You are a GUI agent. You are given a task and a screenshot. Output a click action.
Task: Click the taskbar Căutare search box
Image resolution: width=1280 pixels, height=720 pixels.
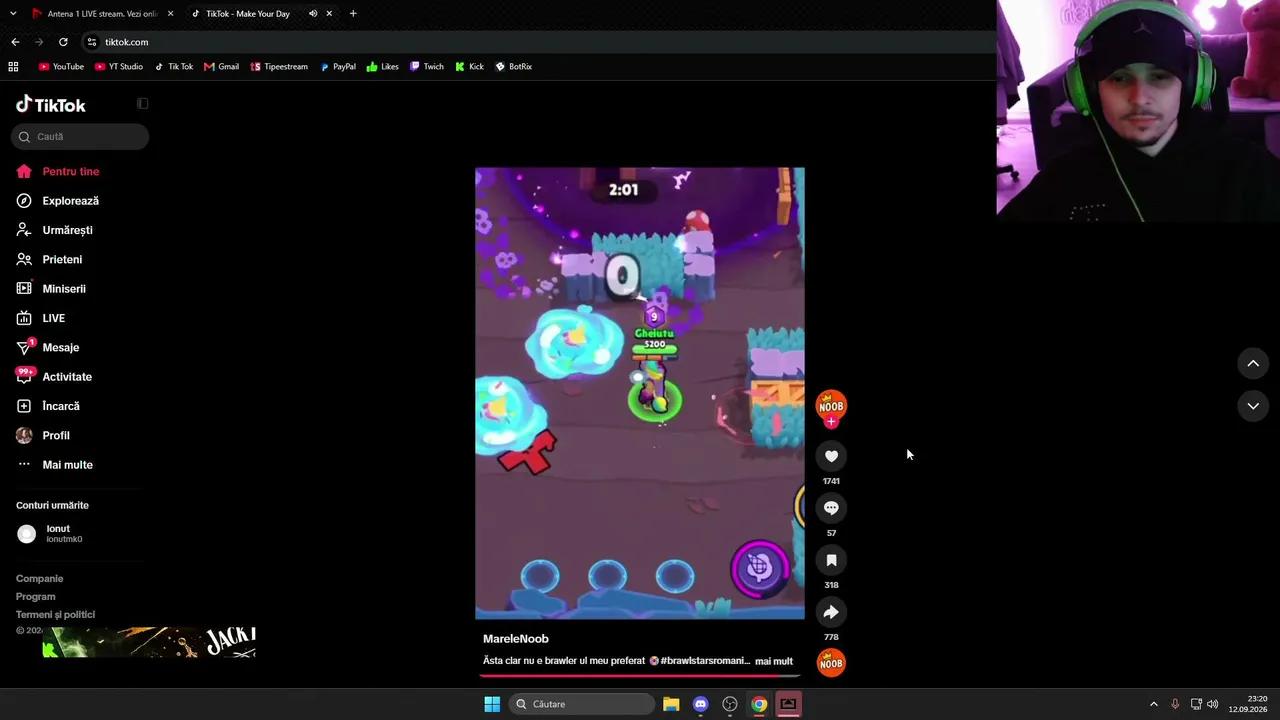[582, 704]
